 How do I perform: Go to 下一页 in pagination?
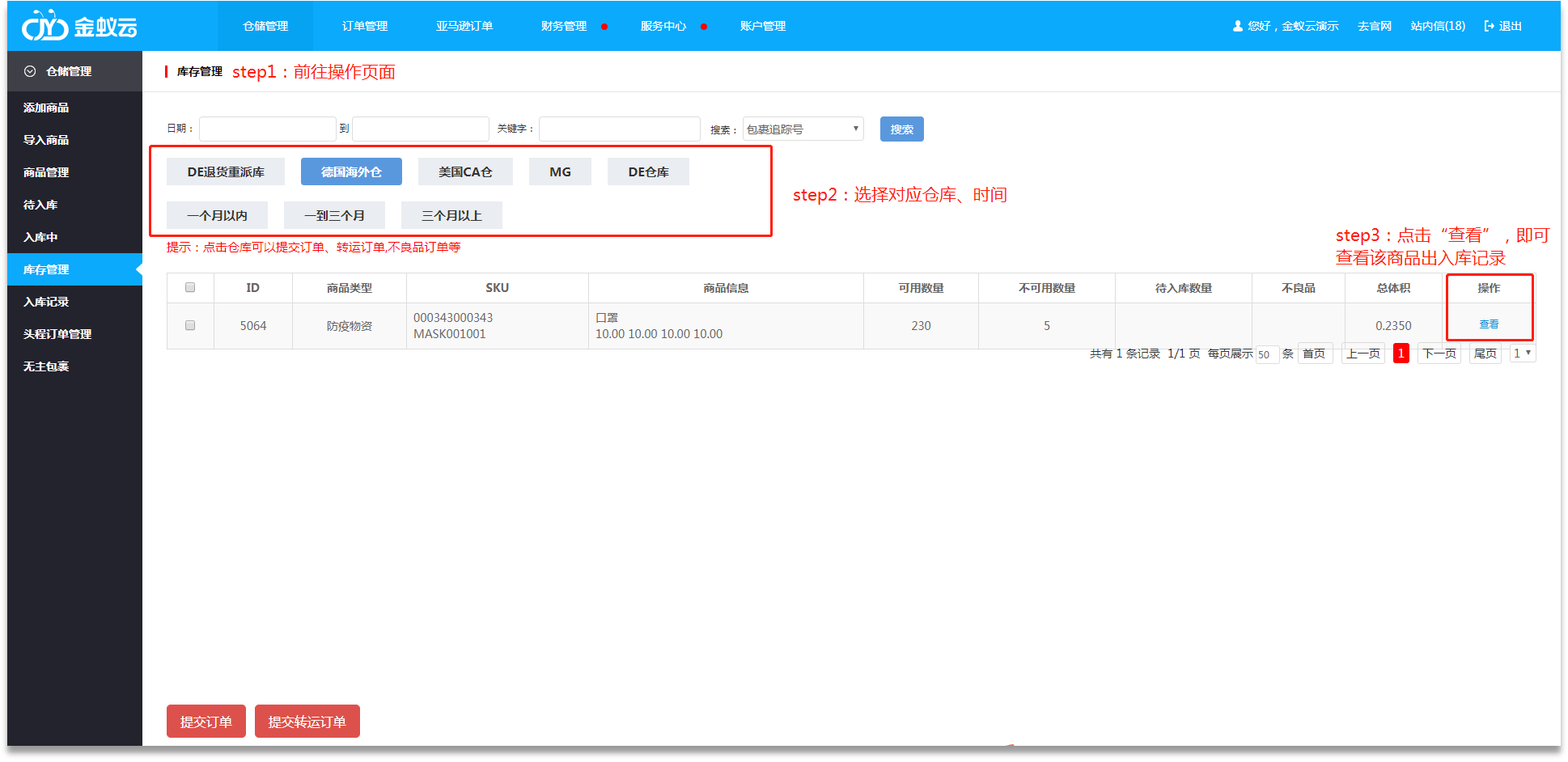click(x=1439, y=353)
